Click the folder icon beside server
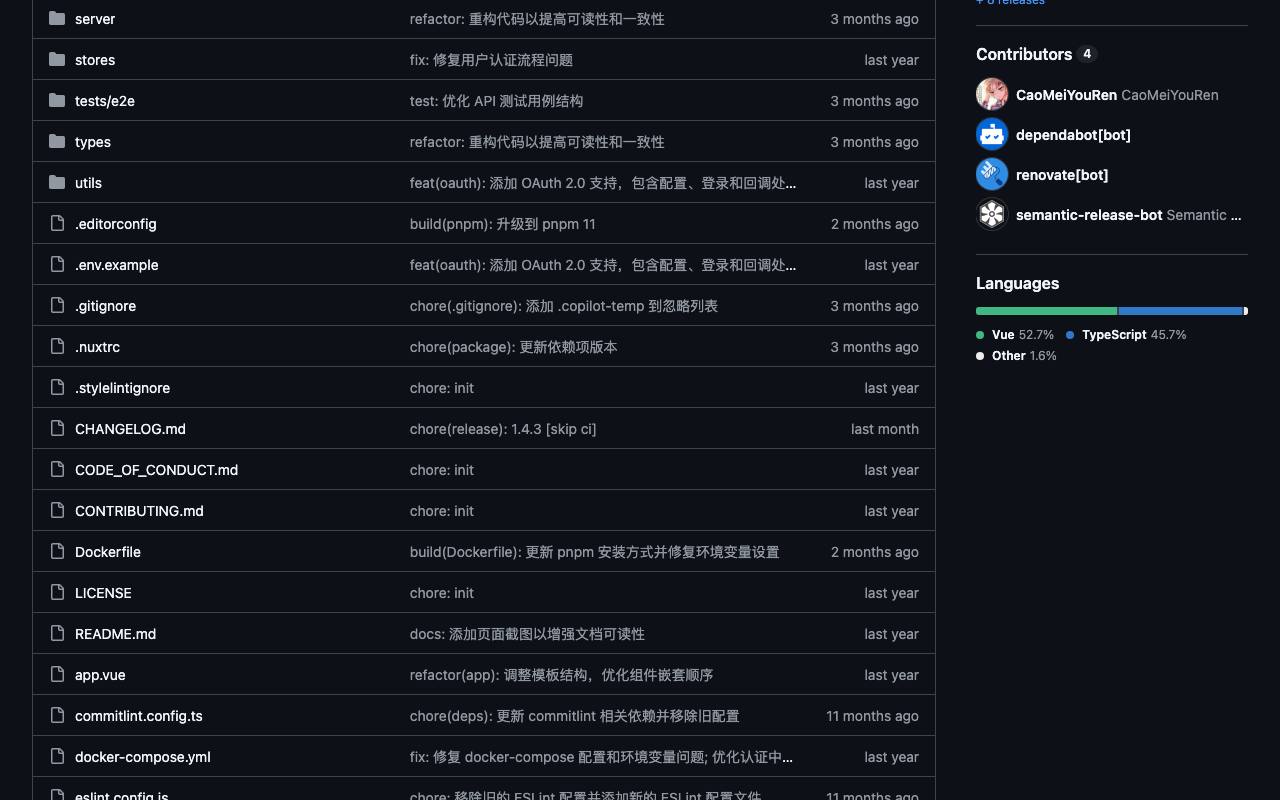Image resolution: width=1280 pixels, height=800 pixels. [57, 19]
